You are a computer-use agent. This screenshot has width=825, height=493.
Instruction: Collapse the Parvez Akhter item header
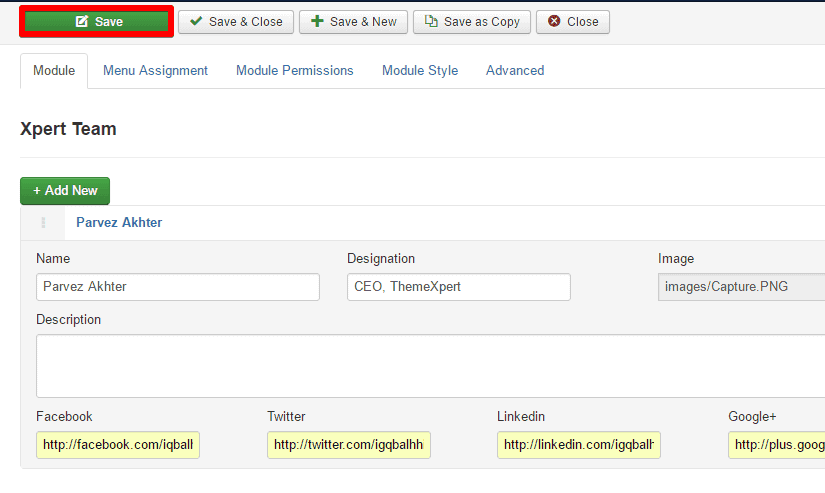[x=119, y=223]
